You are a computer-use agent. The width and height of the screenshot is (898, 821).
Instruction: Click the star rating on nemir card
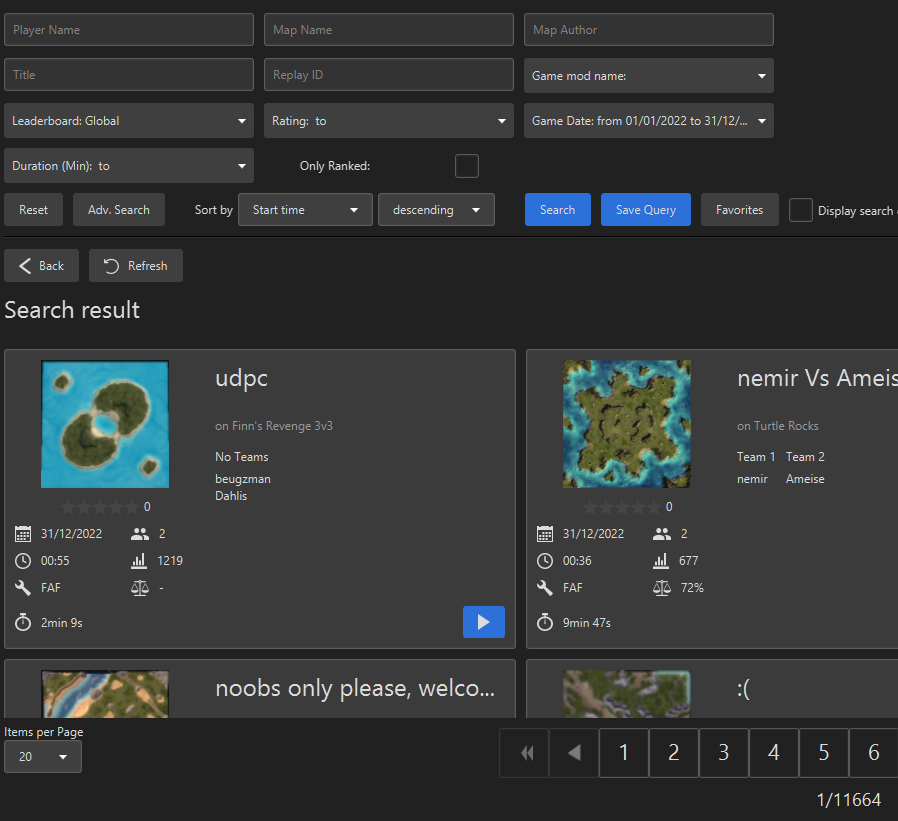[621, 507]
